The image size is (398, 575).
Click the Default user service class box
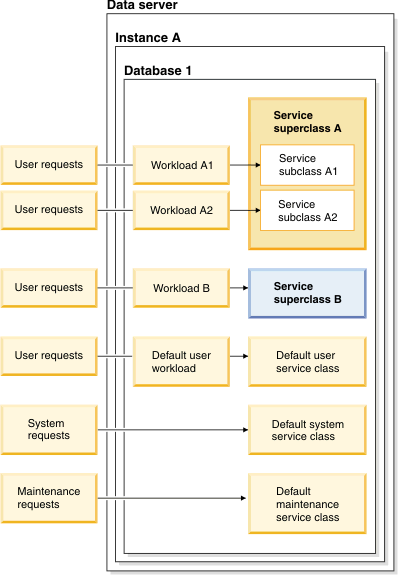click(x=307, y=362)
